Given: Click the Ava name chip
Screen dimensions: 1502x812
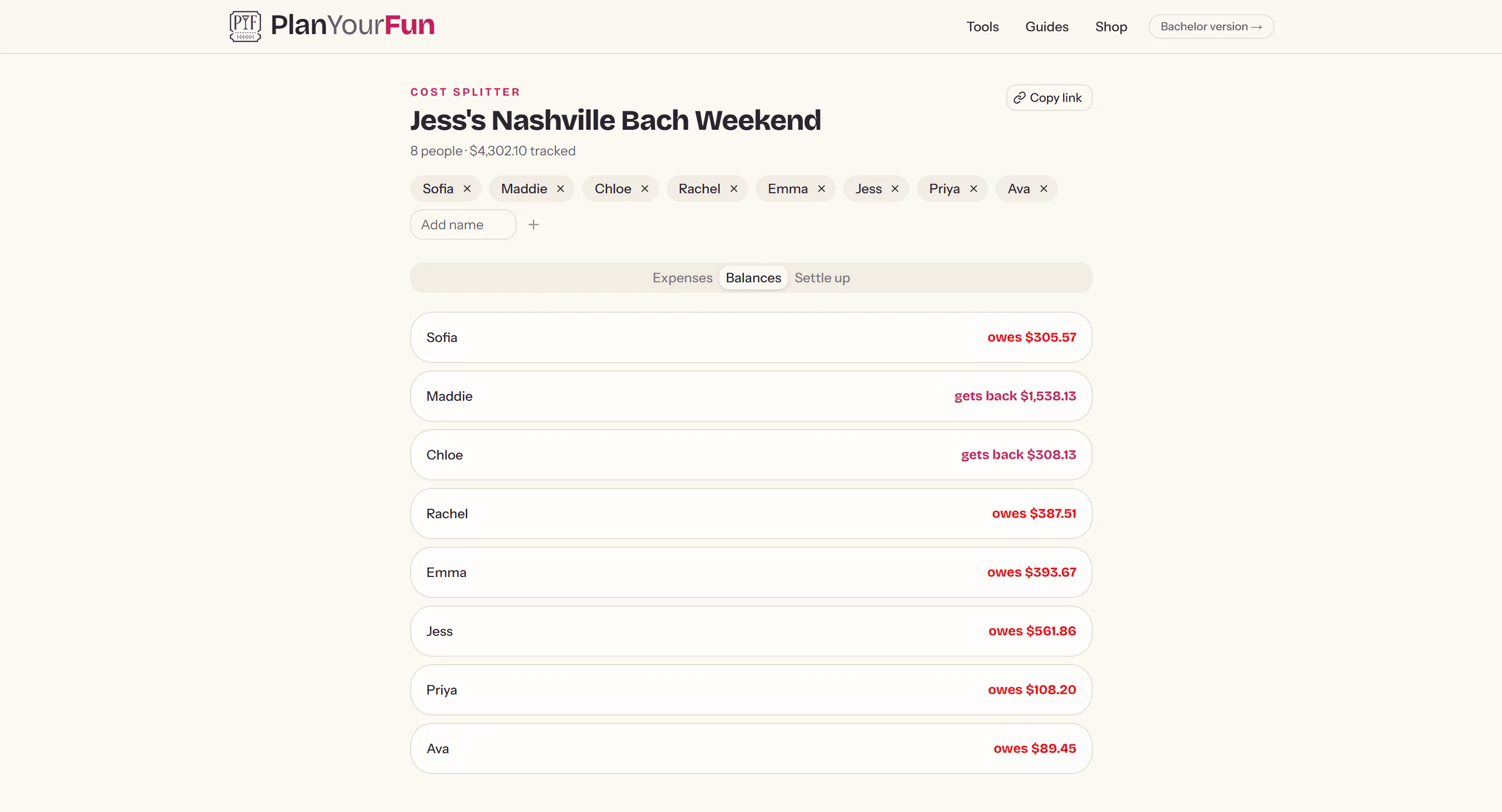Looking at the screenshot, I should pyautogui.click(x=1027, y=189).
